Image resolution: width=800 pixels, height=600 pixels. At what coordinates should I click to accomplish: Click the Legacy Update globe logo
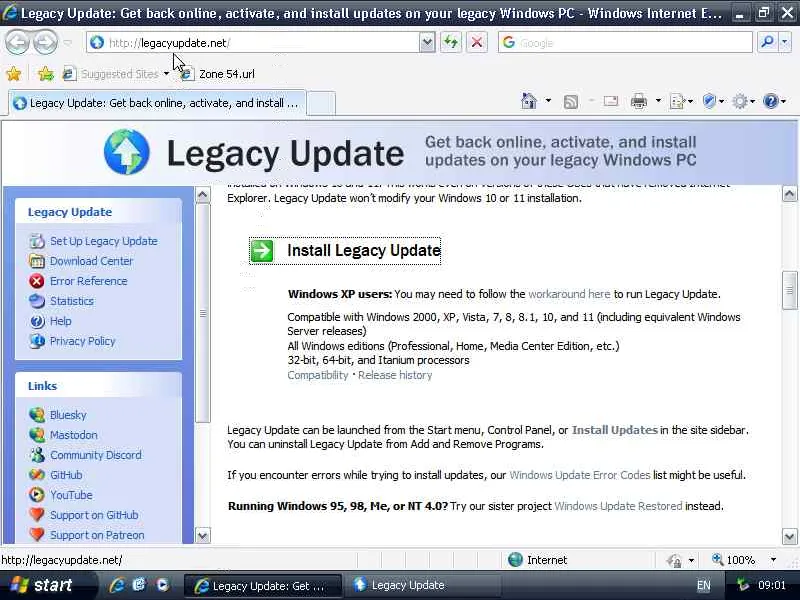[127, 152]
